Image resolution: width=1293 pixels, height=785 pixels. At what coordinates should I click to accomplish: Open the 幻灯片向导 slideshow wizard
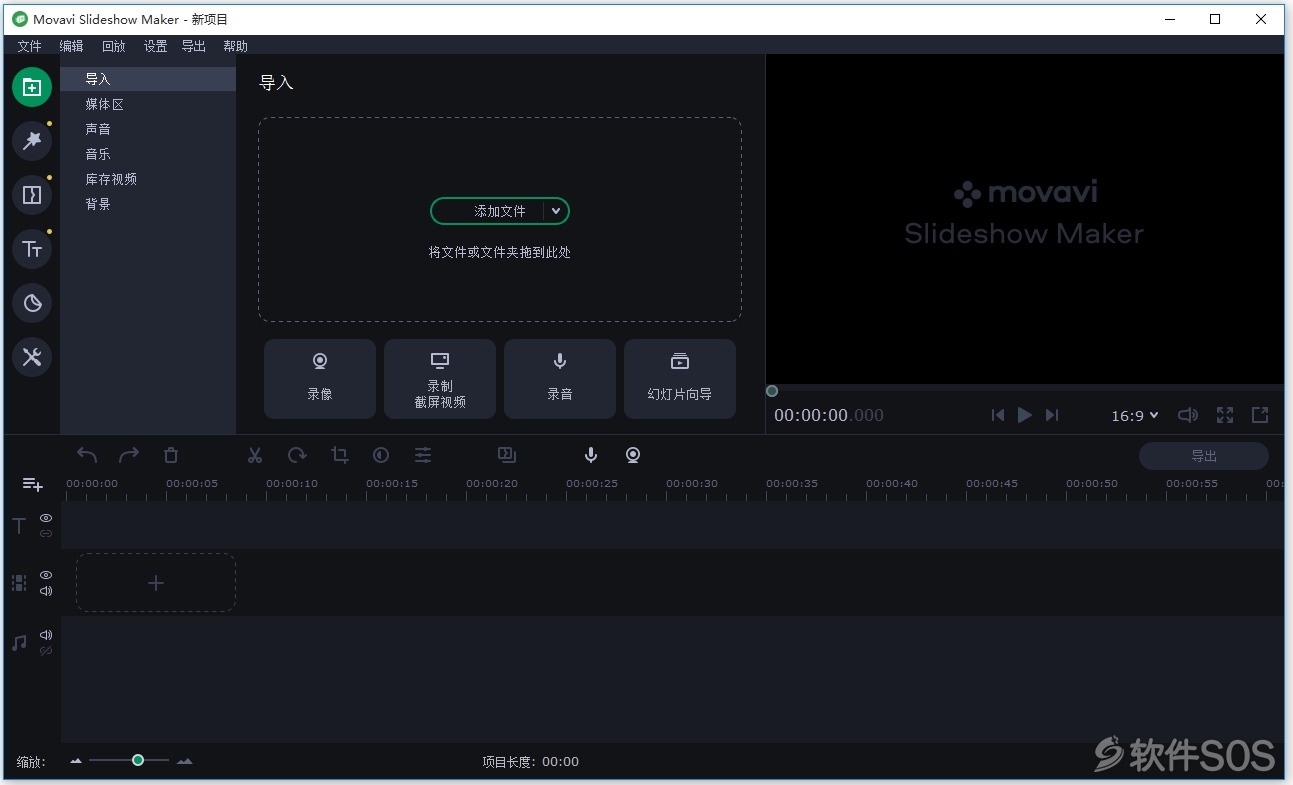coord(680,379)
